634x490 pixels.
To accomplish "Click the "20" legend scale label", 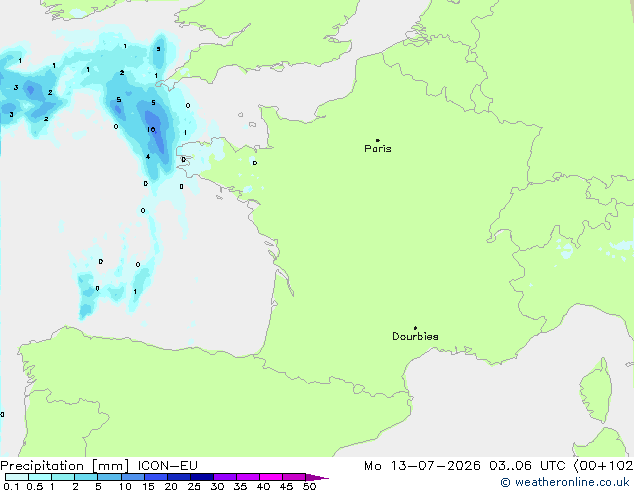I will tap(171, 486).
